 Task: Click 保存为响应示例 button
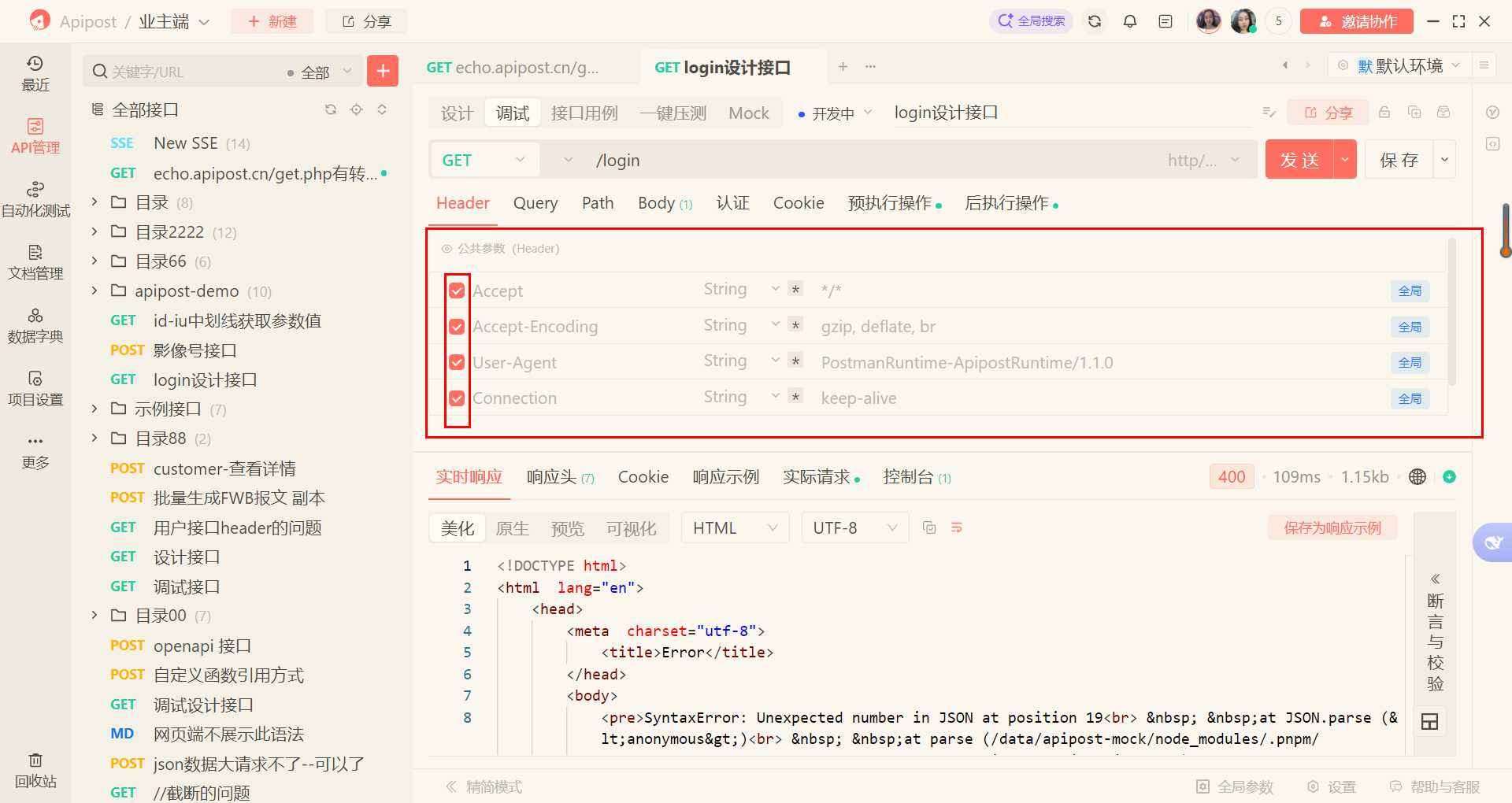coord(1332,527)
